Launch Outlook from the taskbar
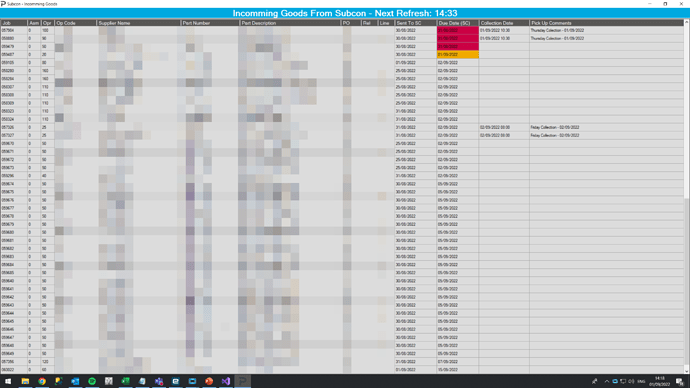The width and height of the screenshot is (690, 388). pyautogui.click(x=75, y=381)
